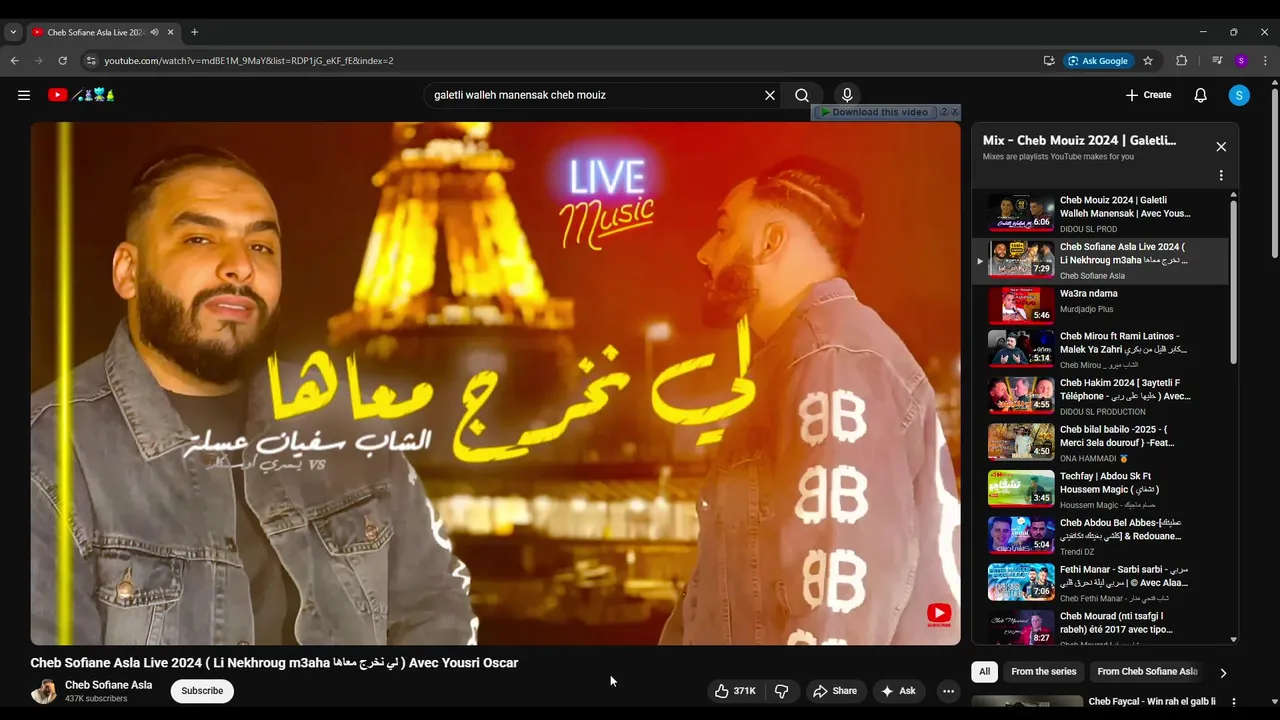Start voice search with microphone

[847, 95]
